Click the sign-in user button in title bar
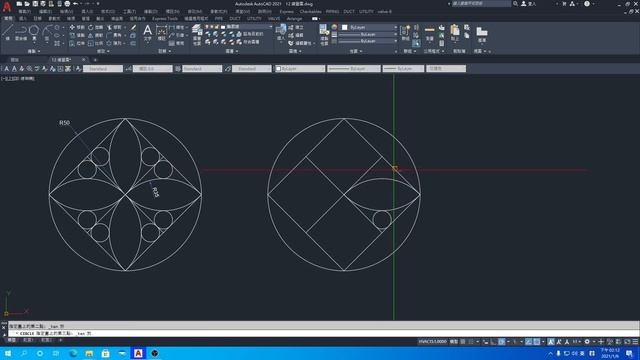640x360 pixels. [x=528, y=4]
